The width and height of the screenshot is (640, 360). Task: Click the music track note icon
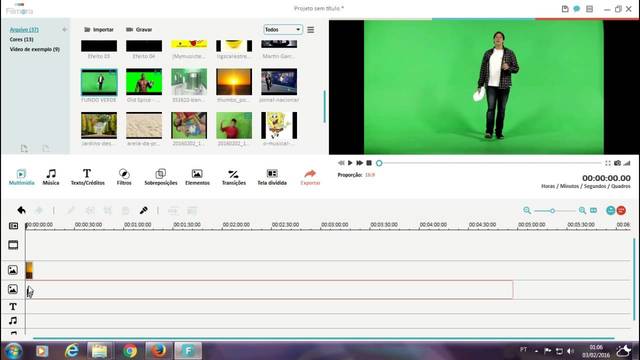click(x=13, y=321)
